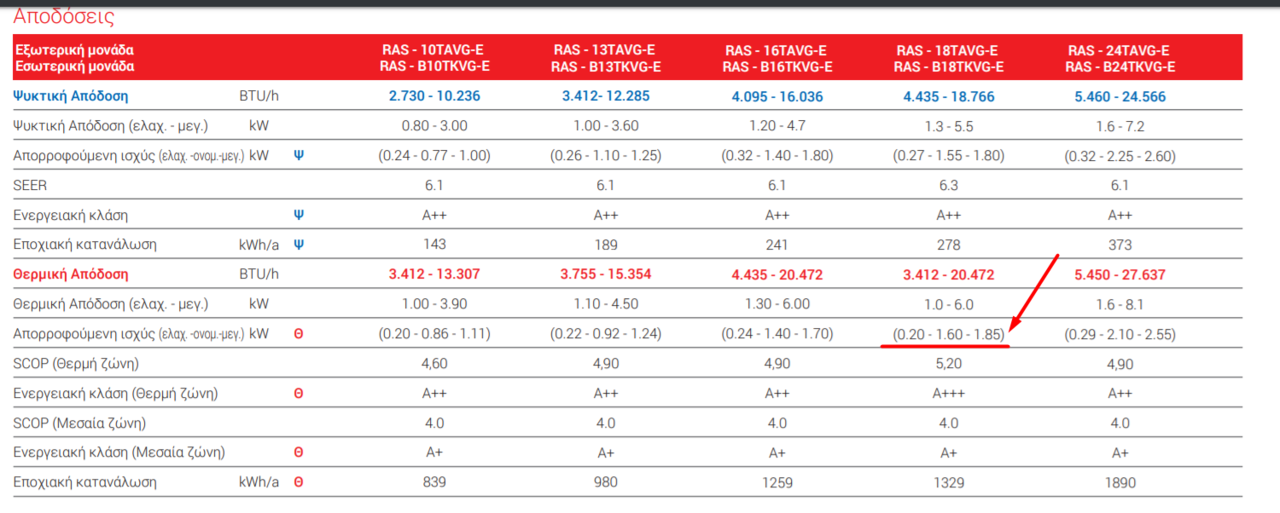
Task: Click the red "Θερμική Απόδοση" BTU/h row label
Action: [x=71, y=274]
